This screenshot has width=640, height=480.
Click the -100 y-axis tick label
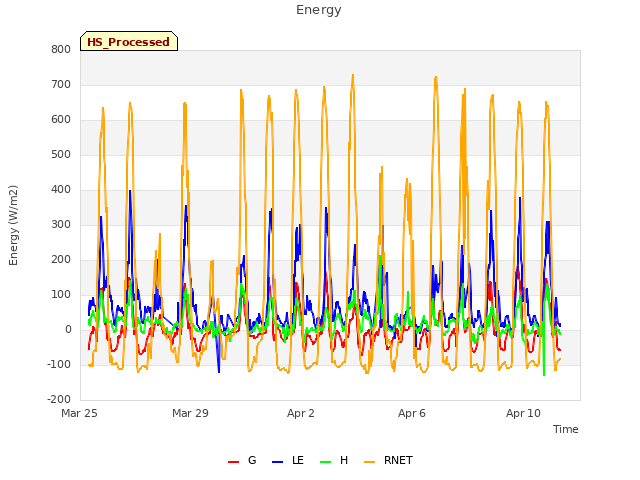[x=59, y=364]
